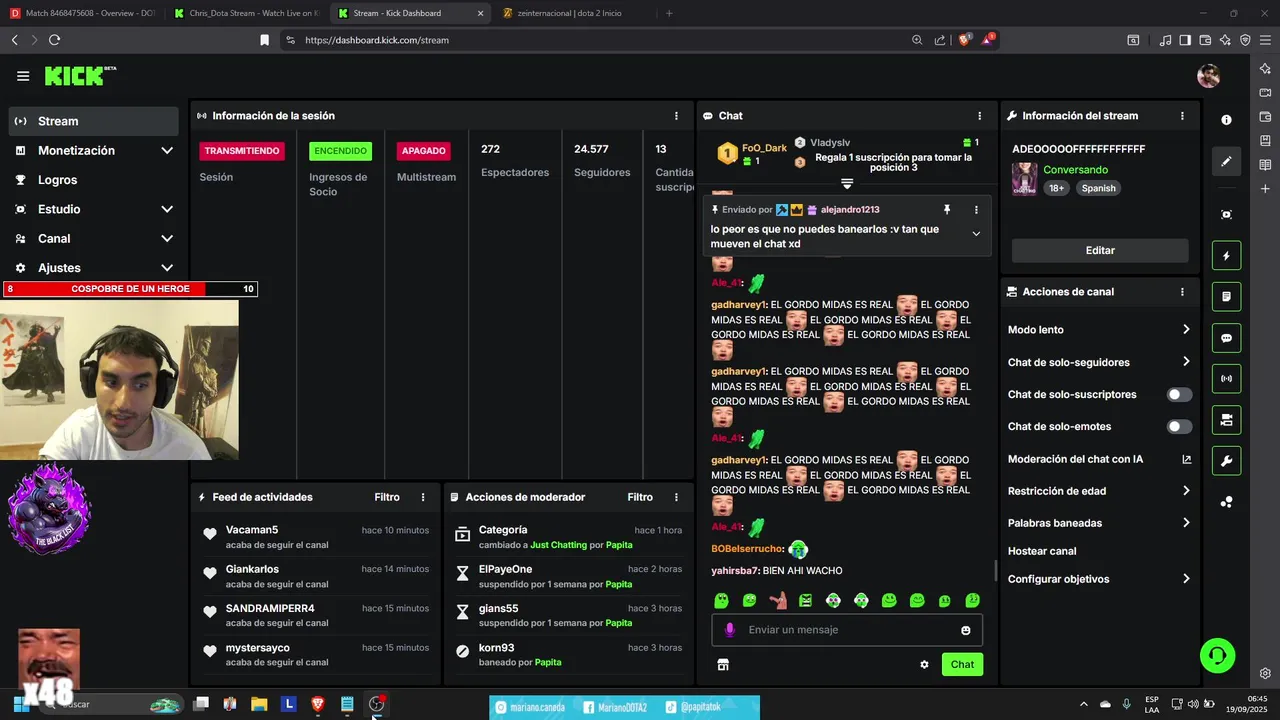Click the wrench tools icon in right rail
This screenshot has width=1280, height=720.
1227,460
